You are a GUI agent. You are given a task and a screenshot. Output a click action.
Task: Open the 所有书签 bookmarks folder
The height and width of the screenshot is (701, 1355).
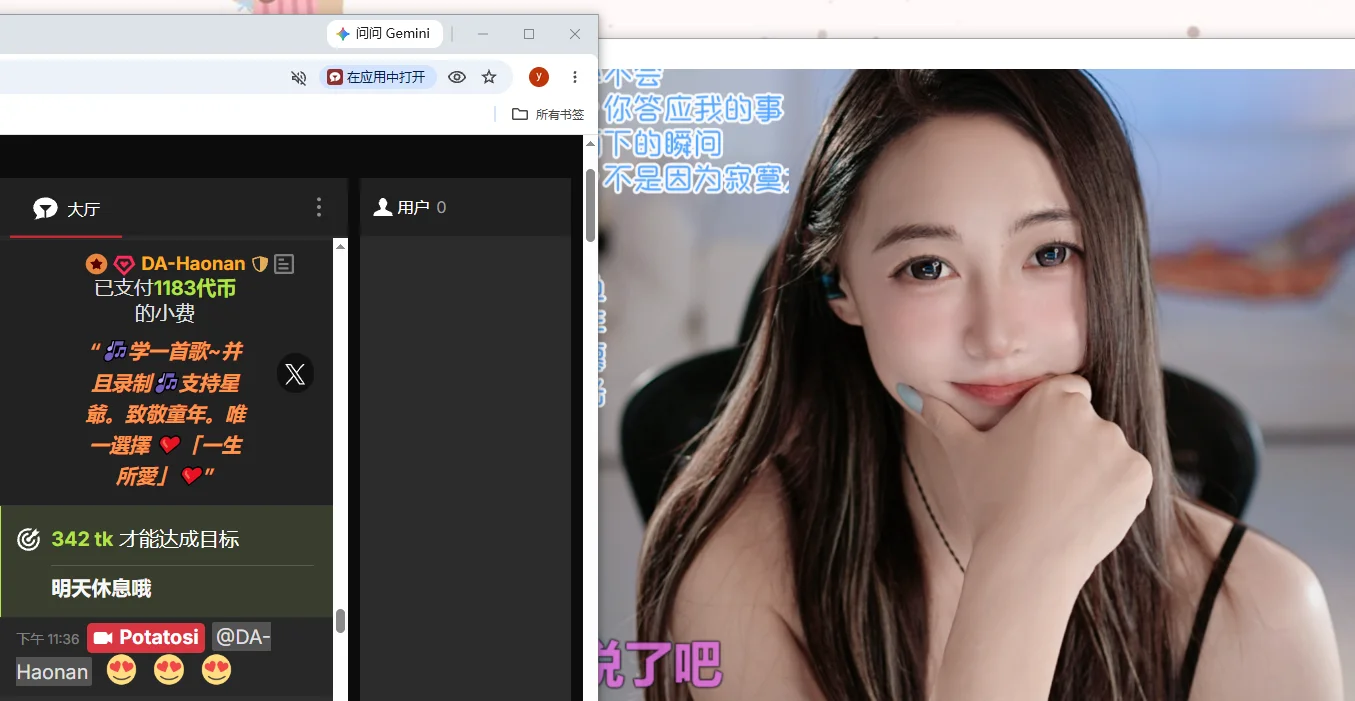pyautogui.click(x=548, y=114)
